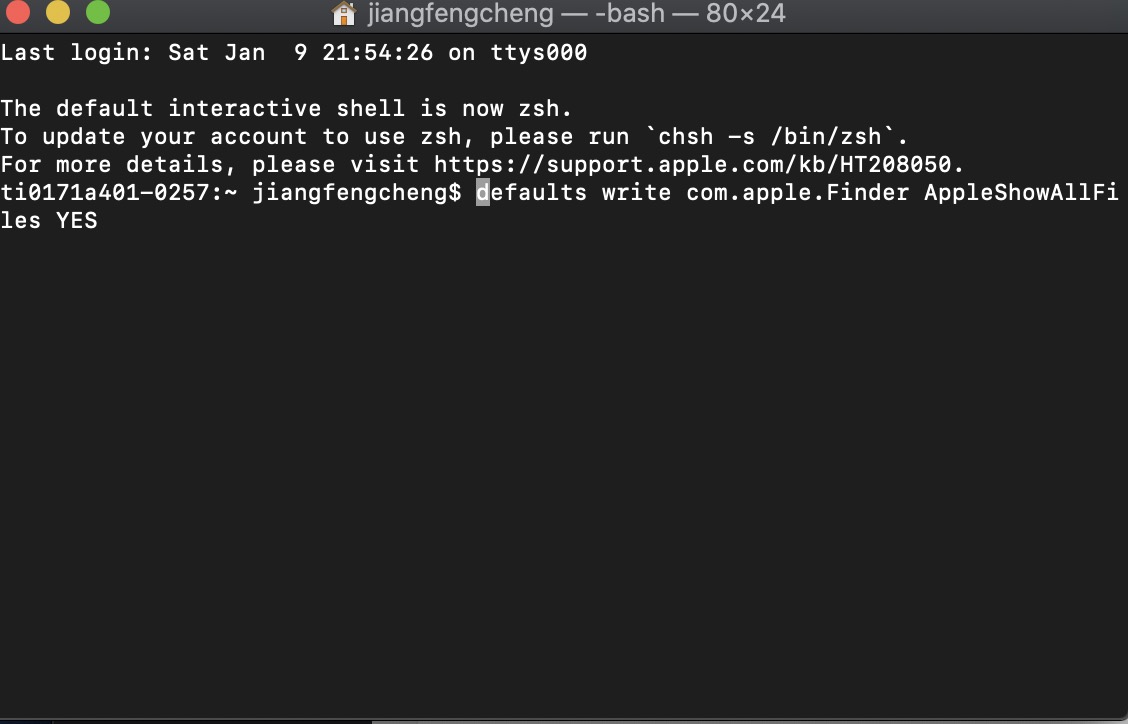
Task: Click the 'zsh.' word in shell notice
Action: click(x=545, y=109)
